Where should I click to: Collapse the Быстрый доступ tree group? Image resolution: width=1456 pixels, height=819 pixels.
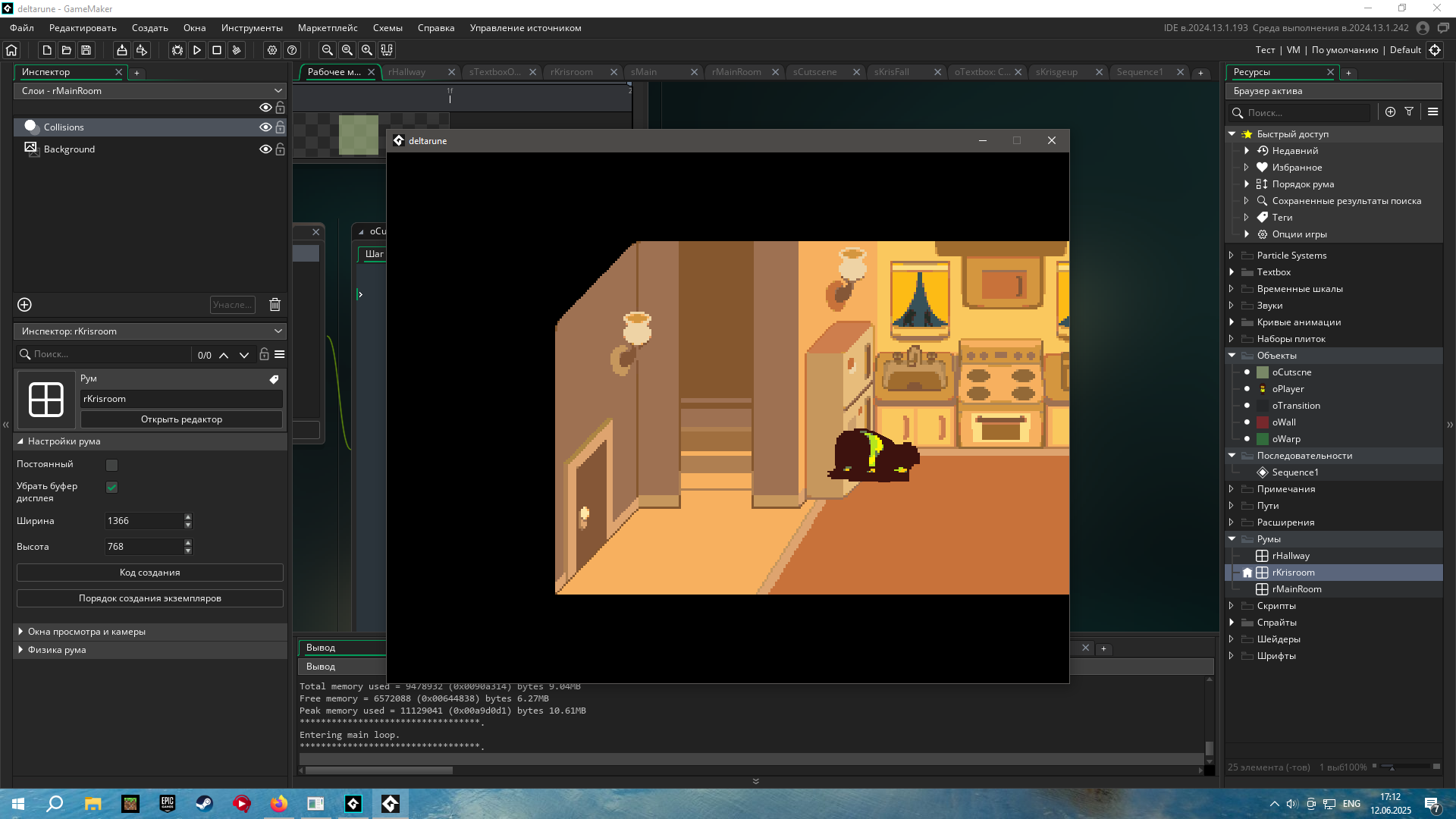pos(1232,134)
